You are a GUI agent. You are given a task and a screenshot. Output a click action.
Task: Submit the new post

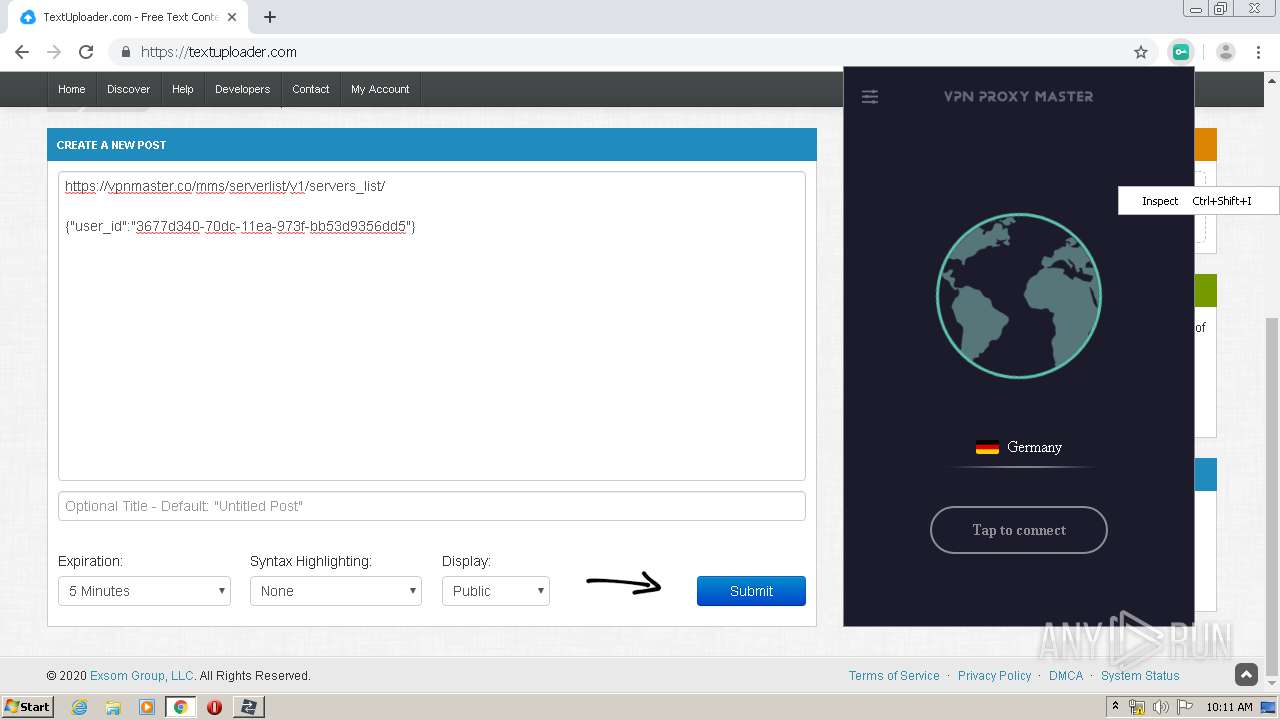[x=751, y=591]
